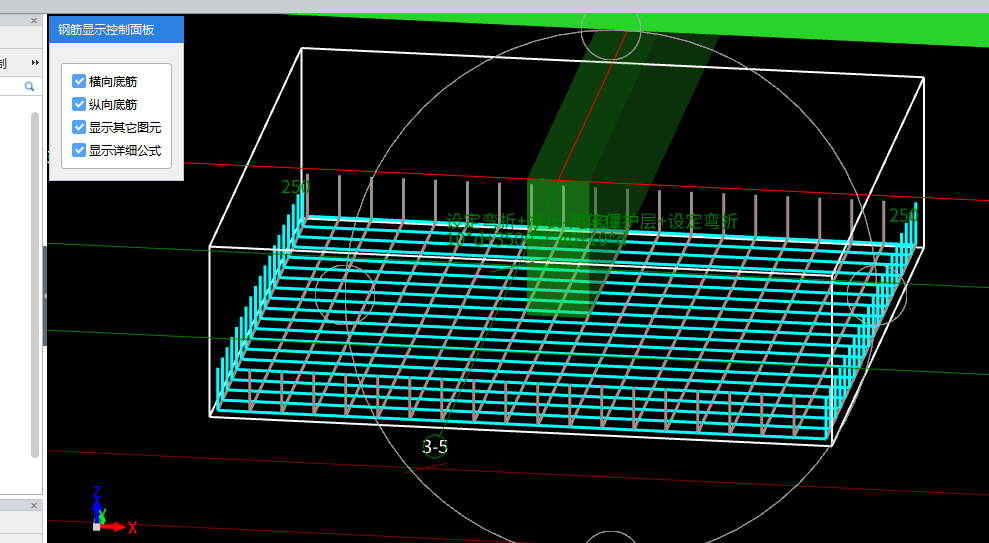Toggle the 显示详细公式 checkbox

79,150
